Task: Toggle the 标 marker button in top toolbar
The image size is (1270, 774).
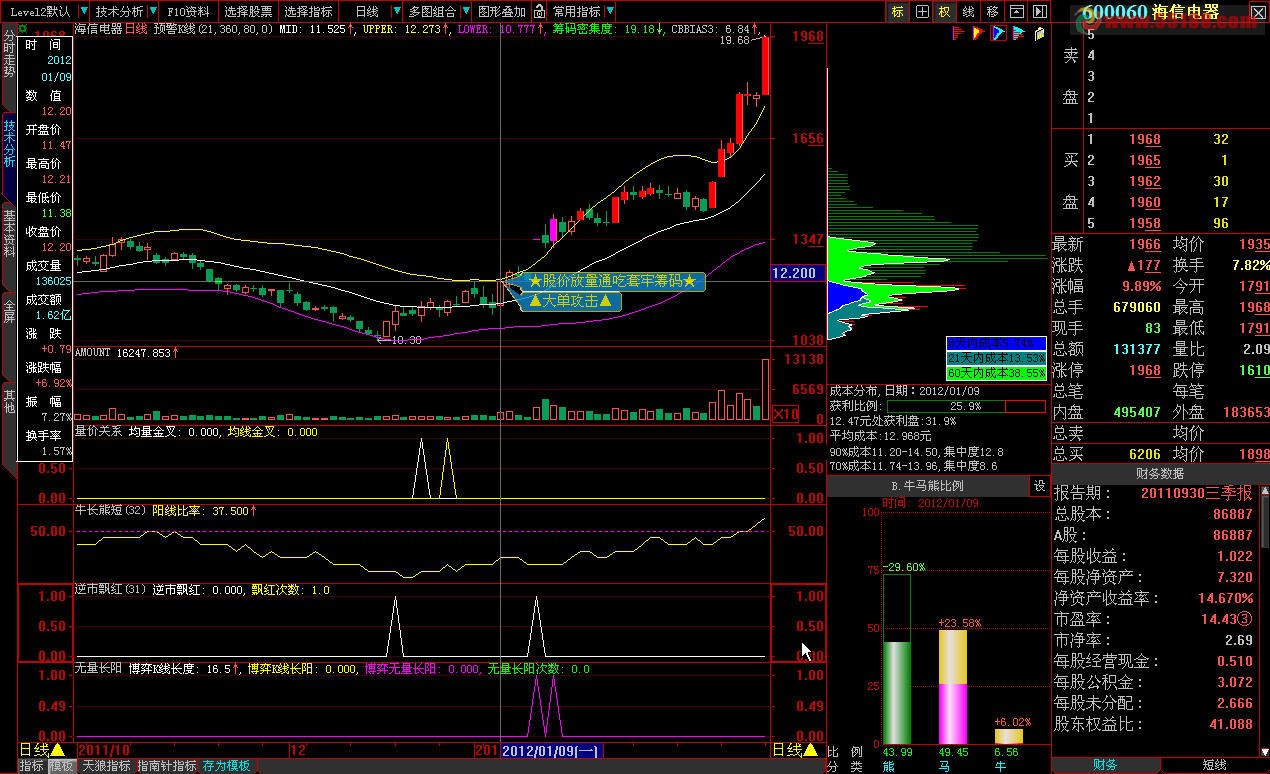Action: (x=897, y=12)
